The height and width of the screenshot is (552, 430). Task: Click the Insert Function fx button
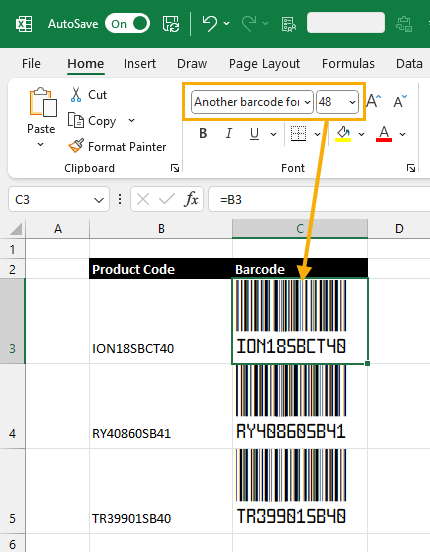(191, 200)
